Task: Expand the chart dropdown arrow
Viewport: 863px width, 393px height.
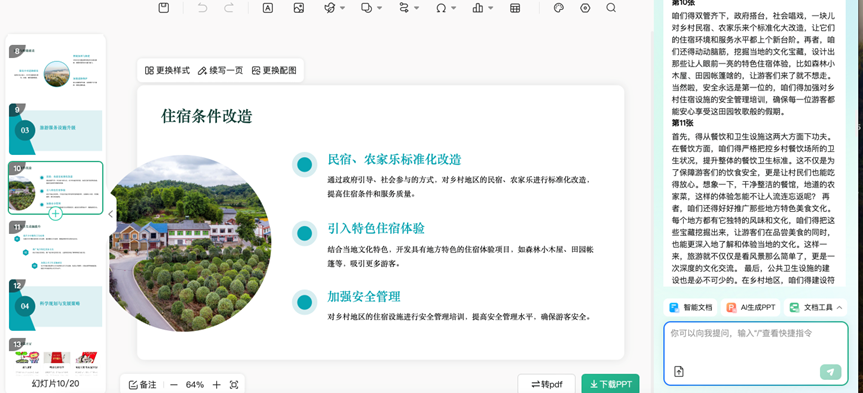Action: coord(490,8)
